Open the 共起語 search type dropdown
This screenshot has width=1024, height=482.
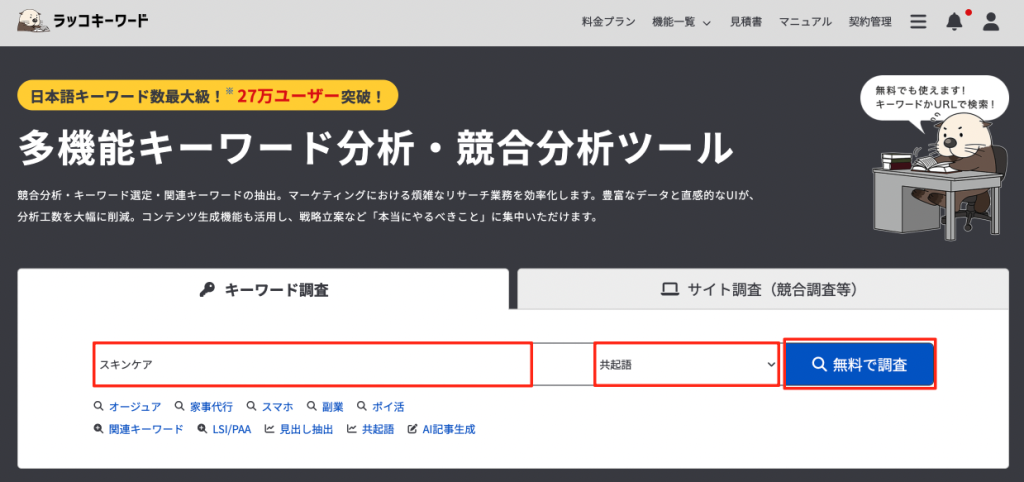tap(686, 365)
